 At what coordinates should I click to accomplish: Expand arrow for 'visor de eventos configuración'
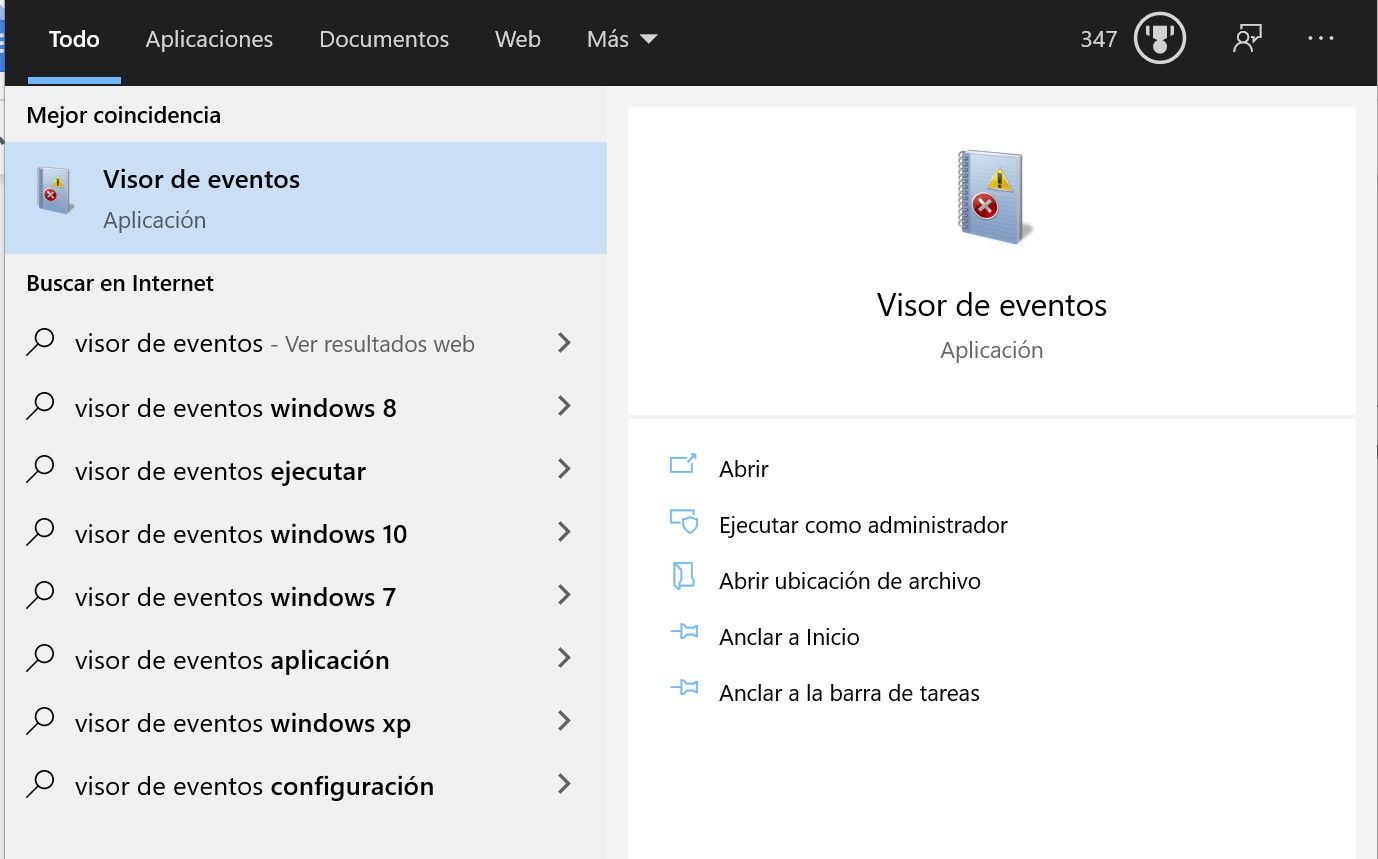[564, 784]
